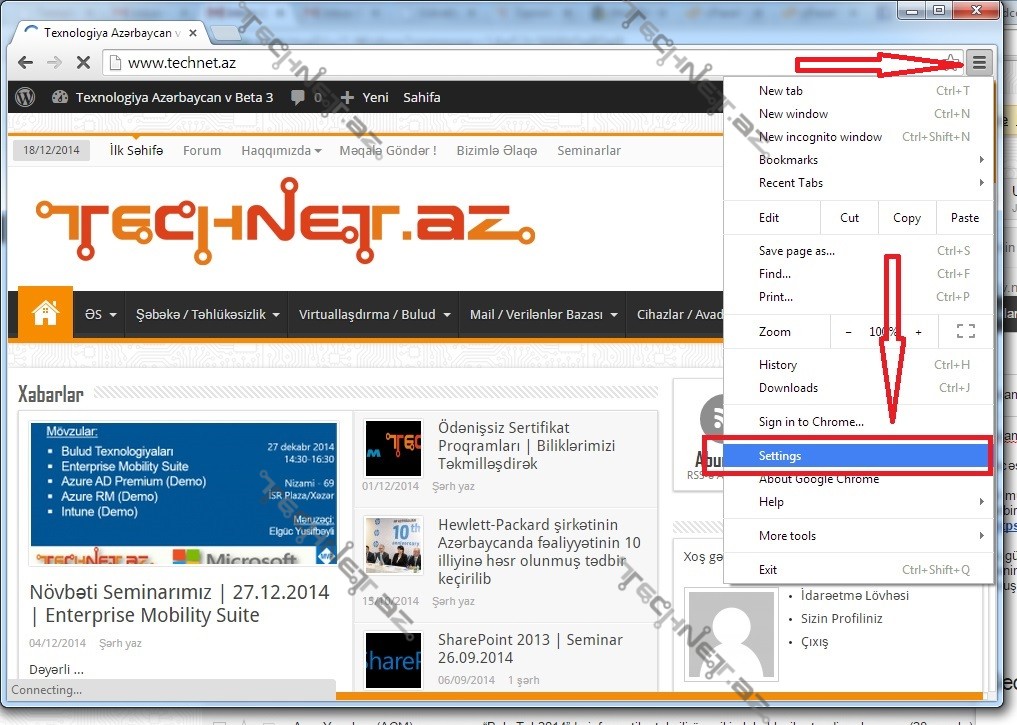Open the SharePoint 2013 Seminar article
This screenshot has height=725, width=1017.
click(530, 648)
